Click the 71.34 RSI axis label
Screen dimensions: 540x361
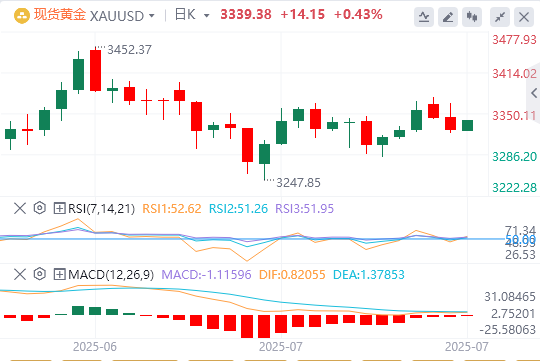(520, 230)
